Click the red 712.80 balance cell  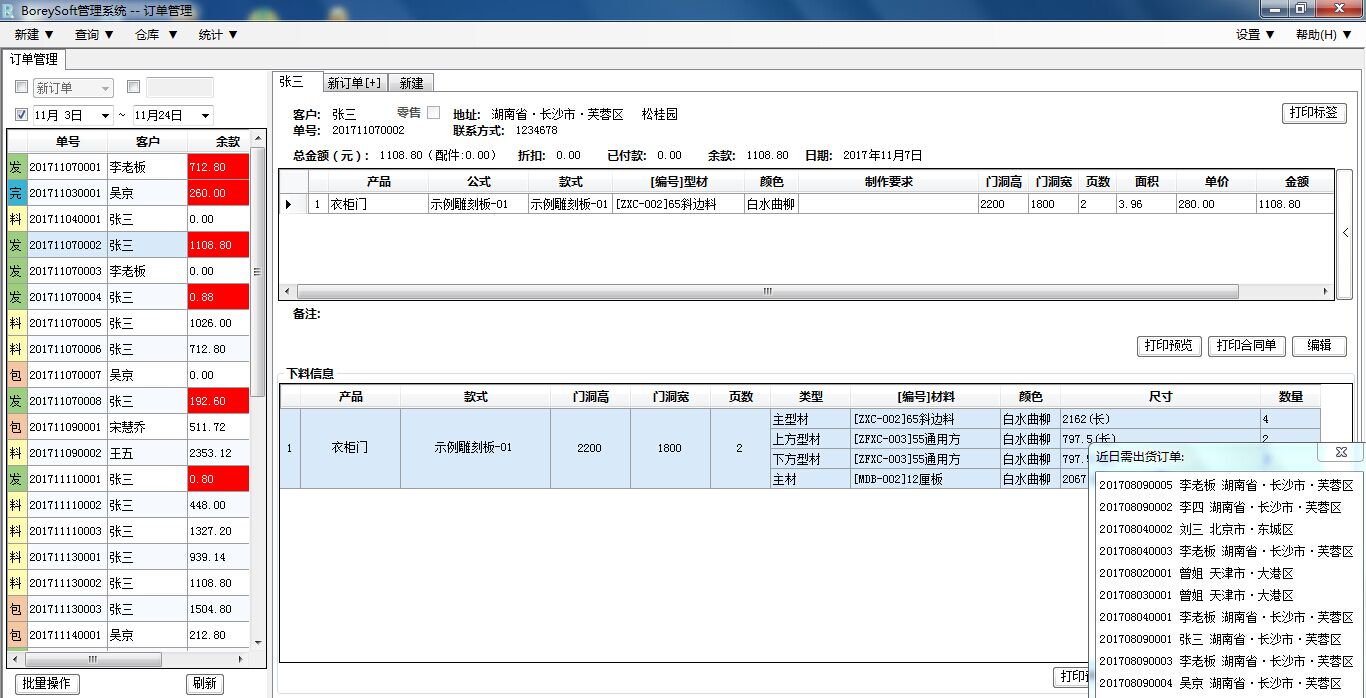pos(218,167)
